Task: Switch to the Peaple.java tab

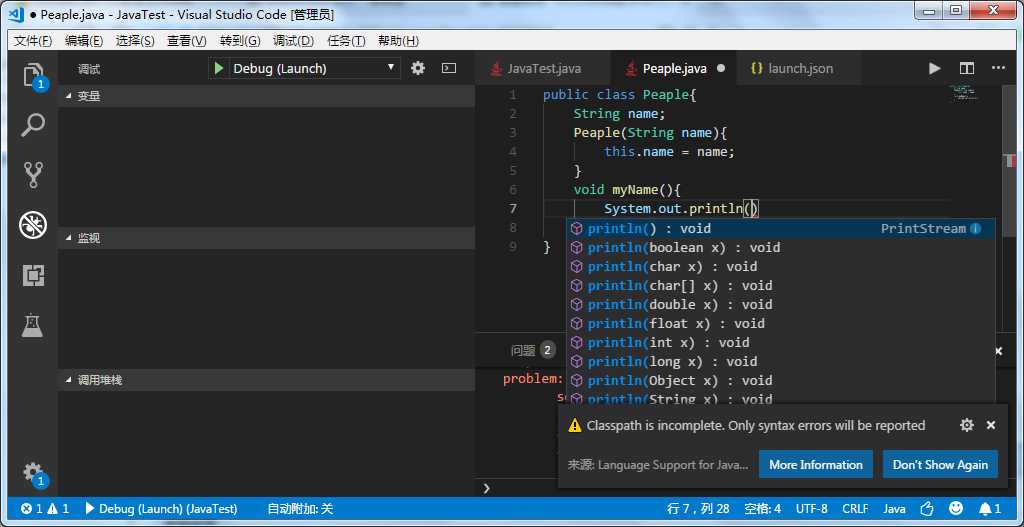Action: (674, 68)
